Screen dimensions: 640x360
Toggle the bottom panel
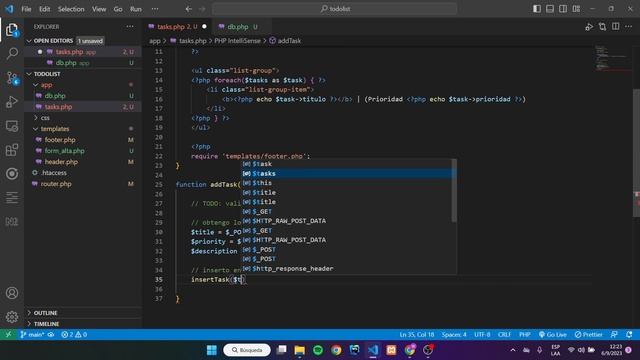[550, 9]
